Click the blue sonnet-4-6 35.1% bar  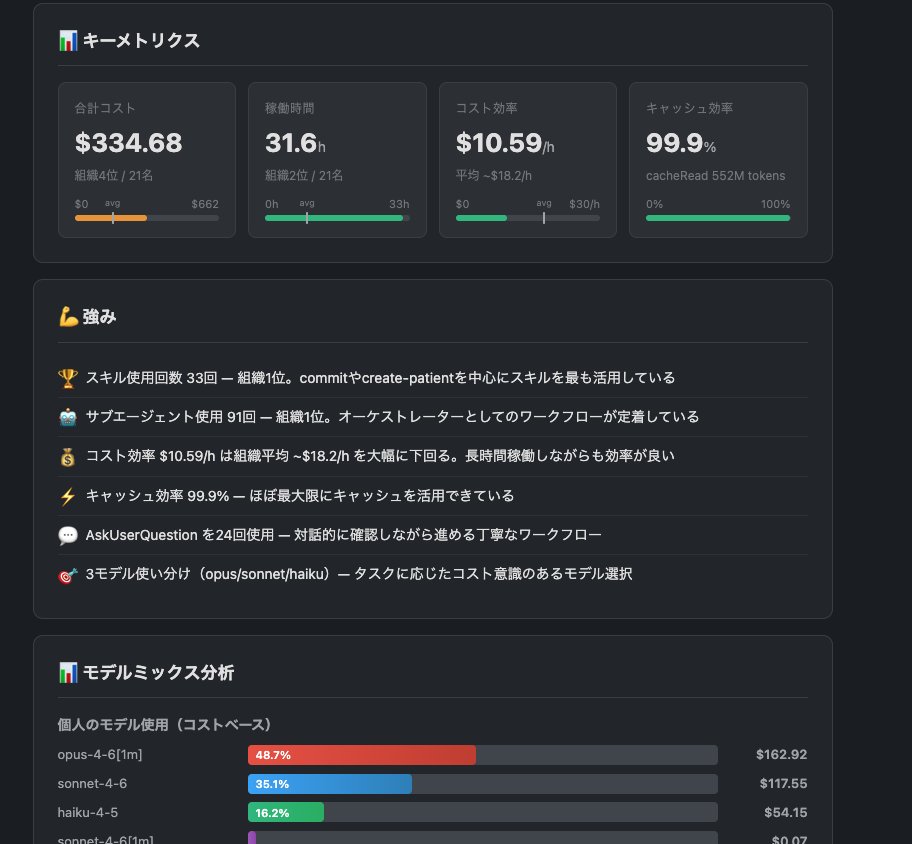tap(330, 784)
